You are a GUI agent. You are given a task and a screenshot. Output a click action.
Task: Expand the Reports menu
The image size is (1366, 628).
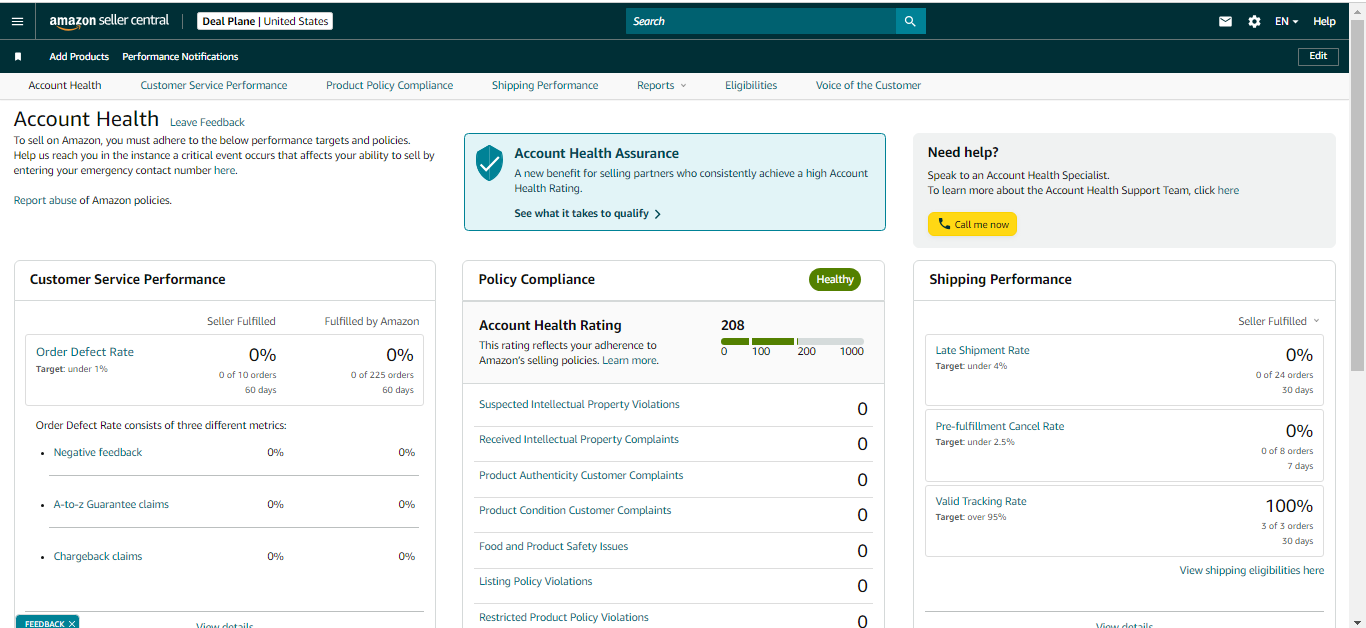662,86
